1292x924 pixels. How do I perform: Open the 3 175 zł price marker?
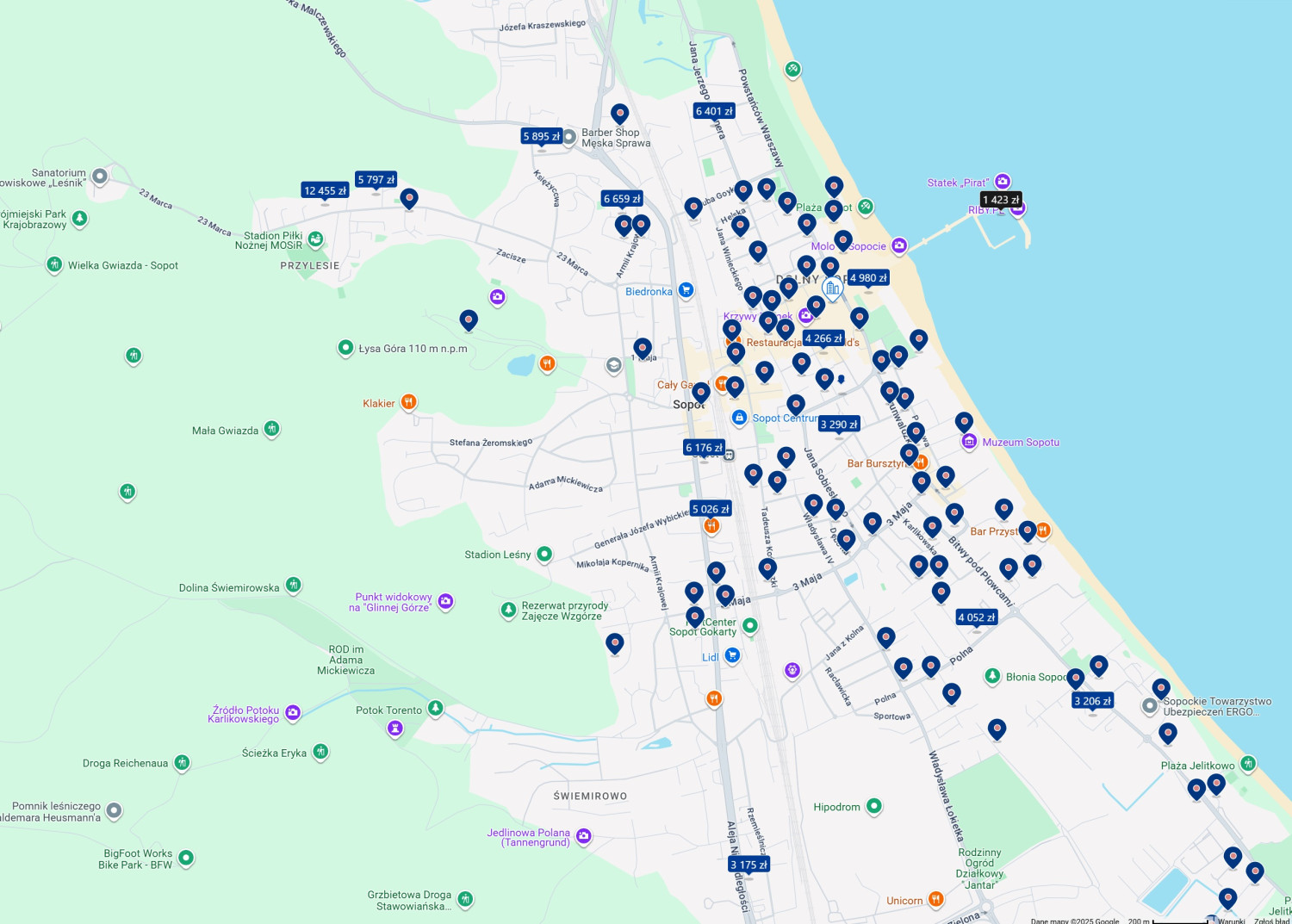click(748, 865)
